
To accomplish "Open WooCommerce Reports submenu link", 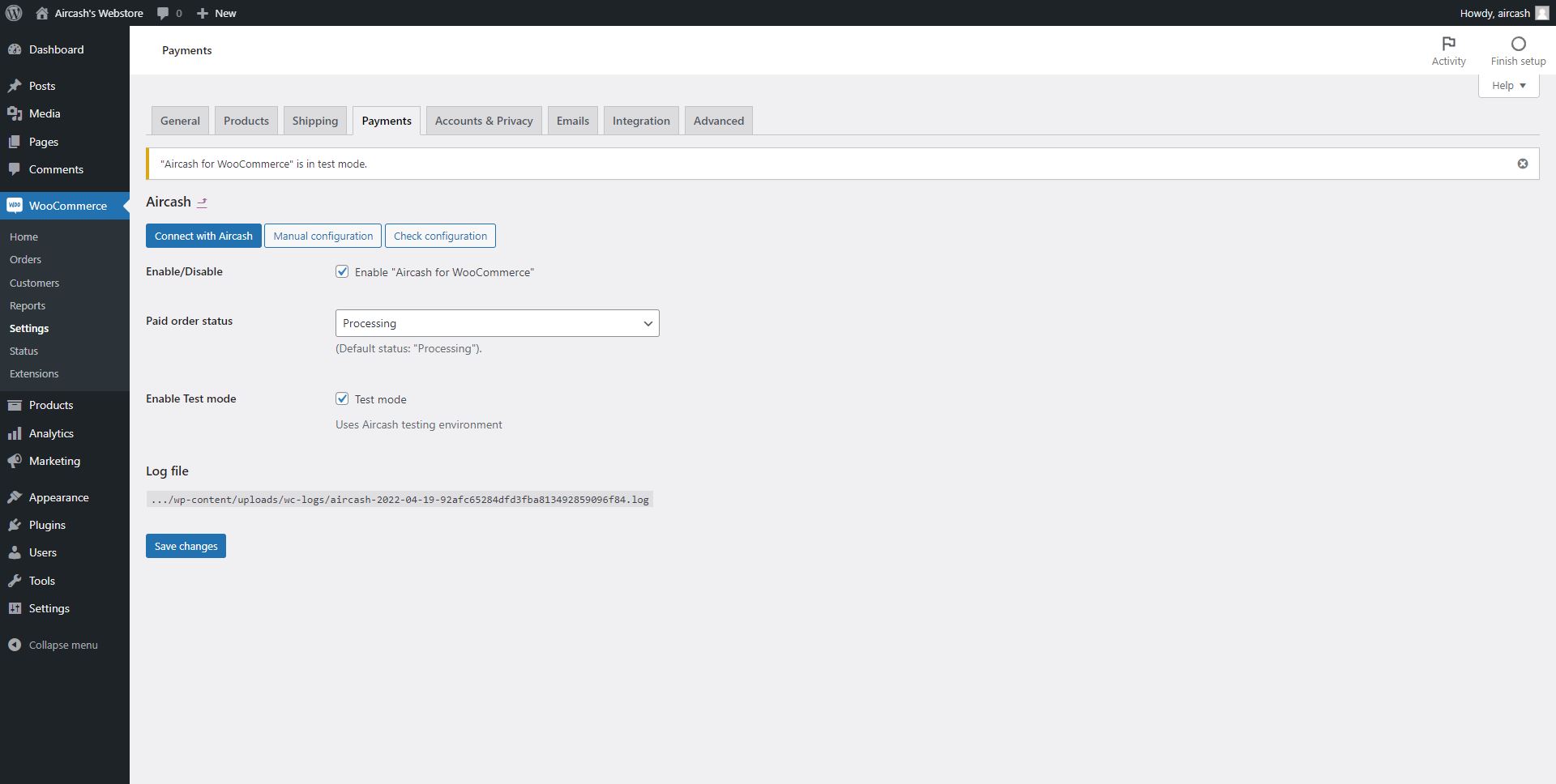I will point(28,305).
